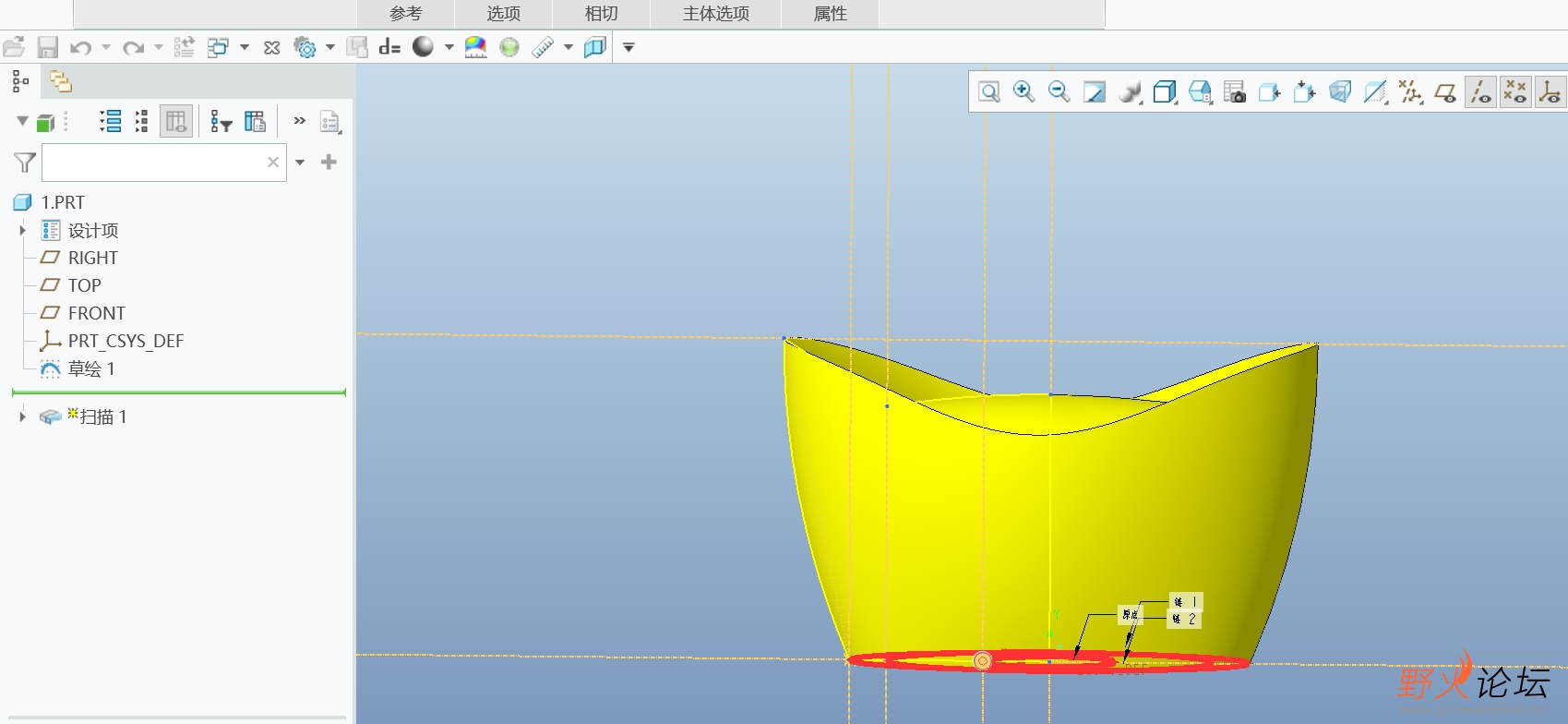Click the Repaint screen icon

coord(1095,91)
